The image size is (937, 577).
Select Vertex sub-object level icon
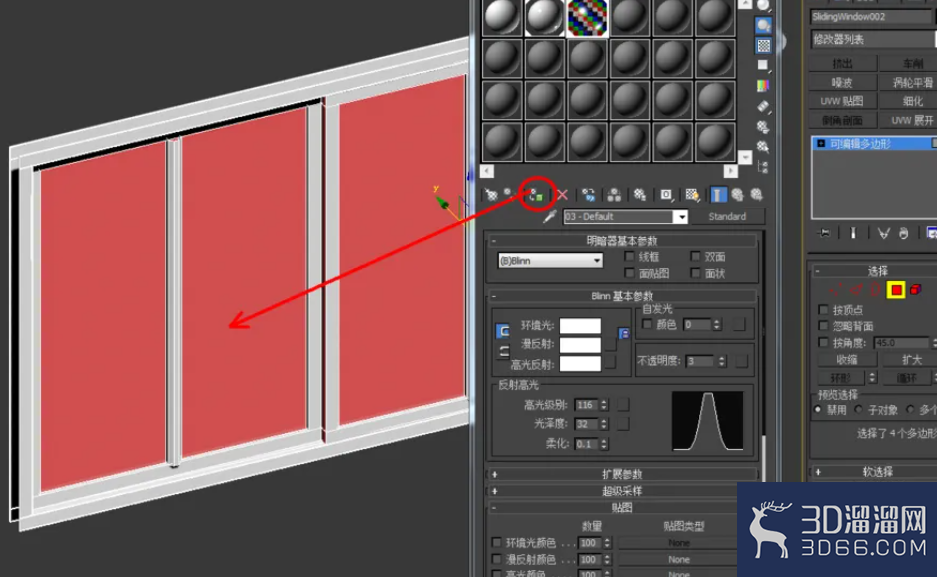834,290
